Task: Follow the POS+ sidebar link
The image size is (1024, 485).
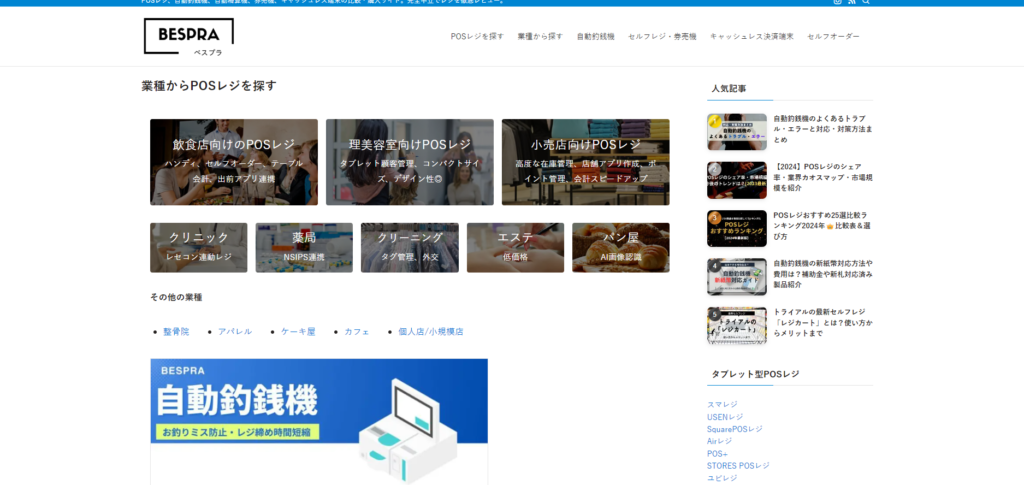Action: click(x=717, y=454)
